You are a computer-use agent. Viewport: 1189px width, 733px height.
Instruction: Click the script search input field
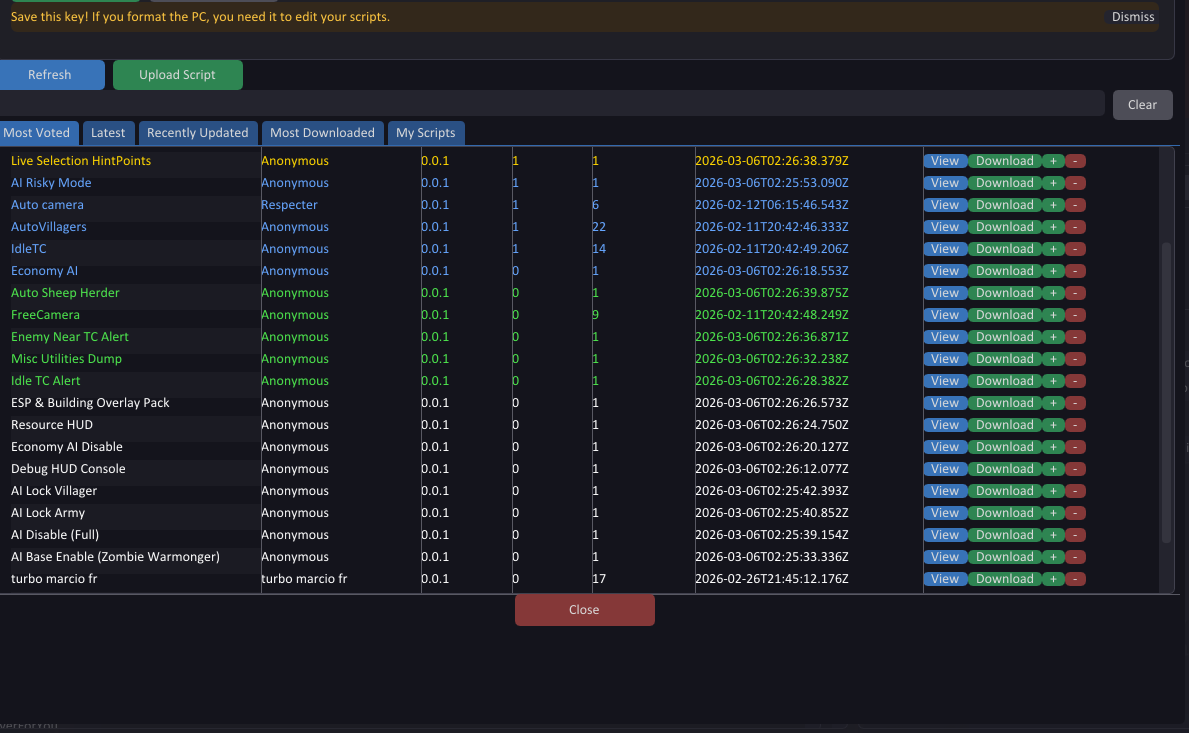click(x=550, y=104)
